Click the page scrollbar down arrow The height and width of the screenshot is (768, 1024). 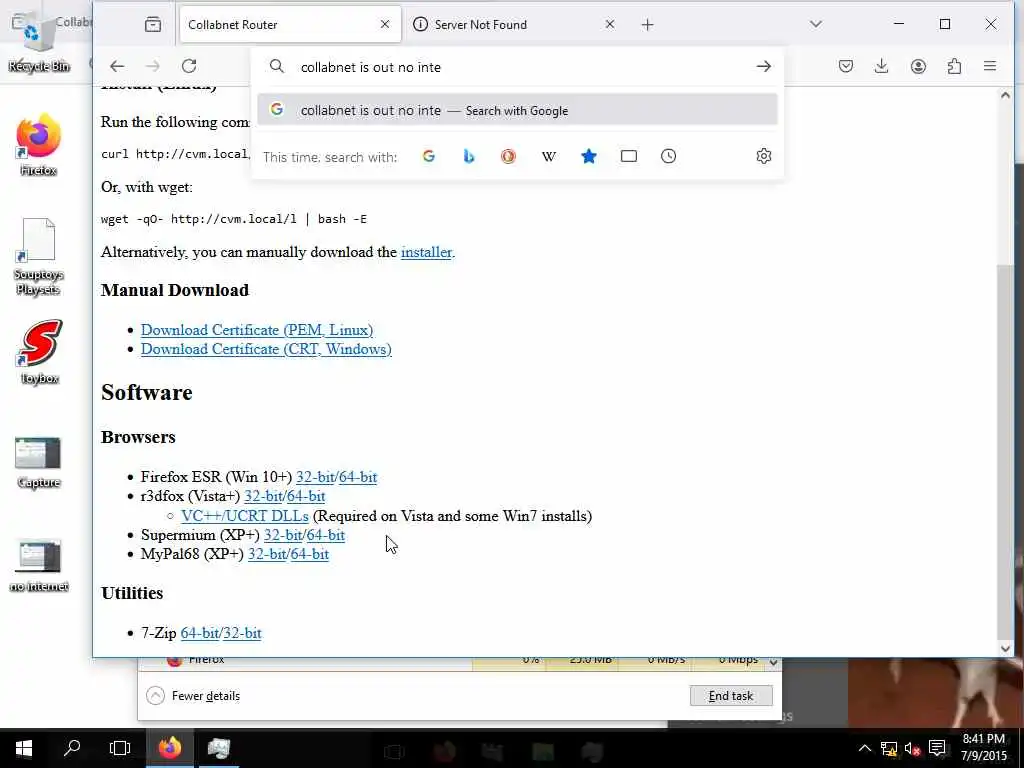point(1005,648)
